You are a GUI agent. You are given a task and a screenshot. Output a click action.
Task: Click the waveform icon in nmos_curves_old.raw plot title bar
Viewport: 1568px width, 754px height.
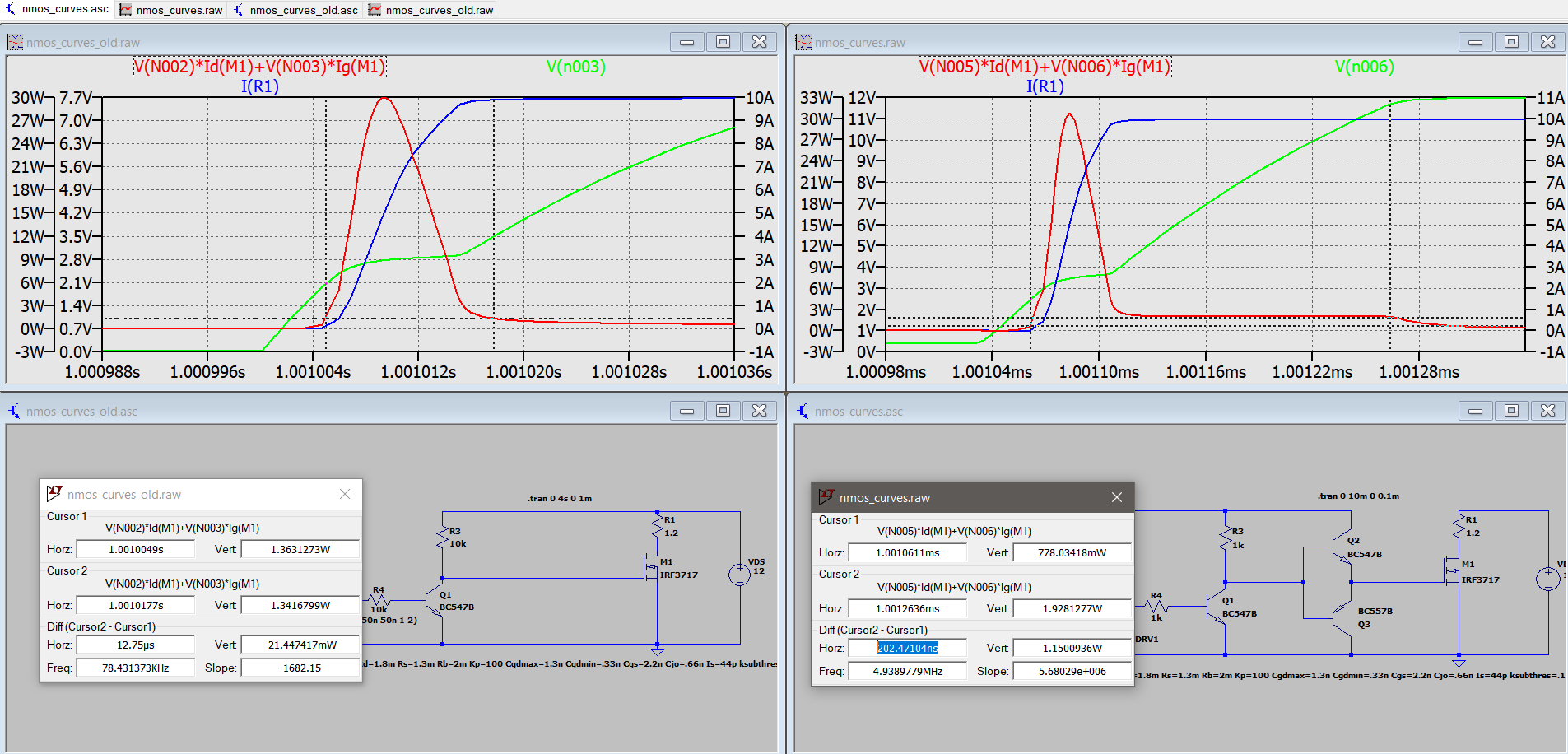15,42
